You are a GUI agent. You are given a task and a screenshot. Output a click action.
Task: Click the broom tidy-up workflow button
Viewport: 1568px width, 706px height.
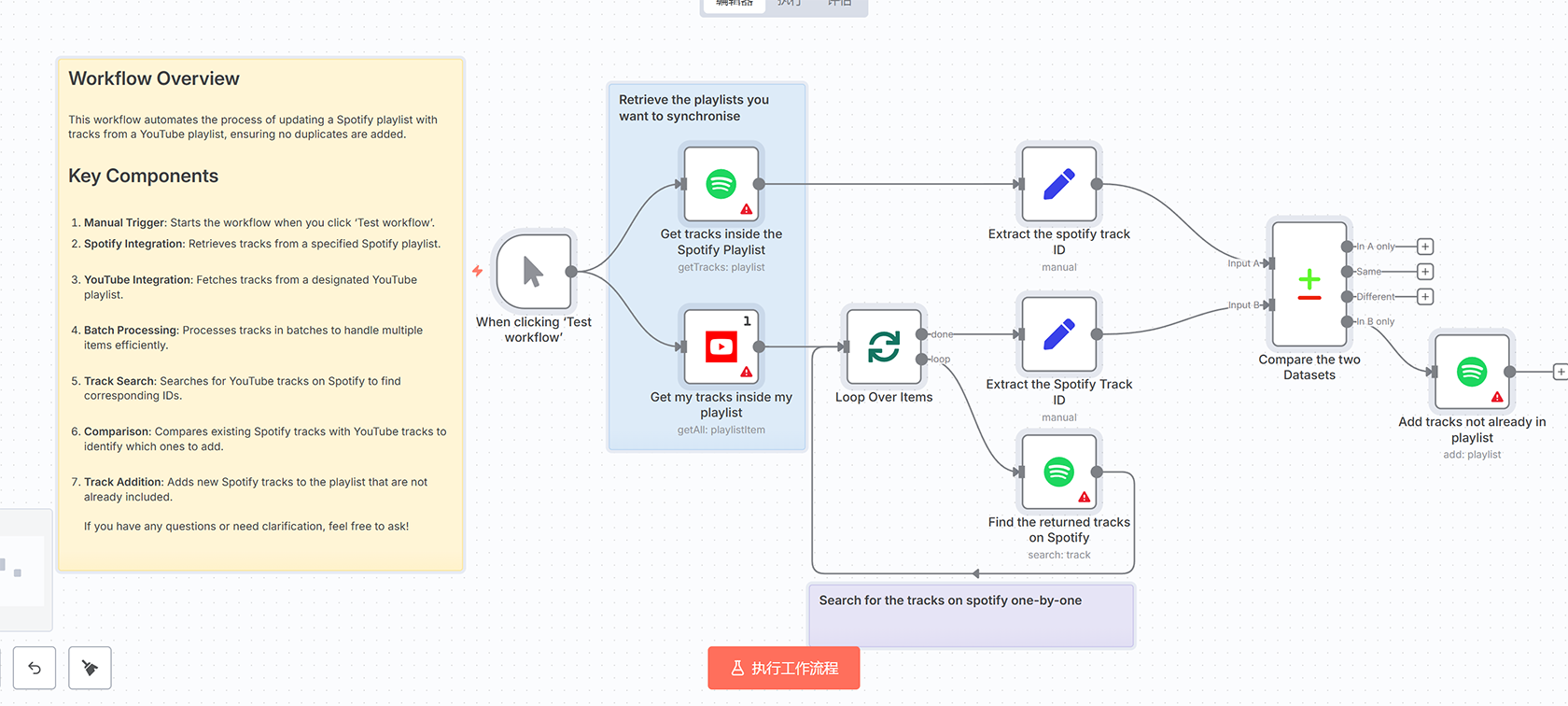coord(90,668)
